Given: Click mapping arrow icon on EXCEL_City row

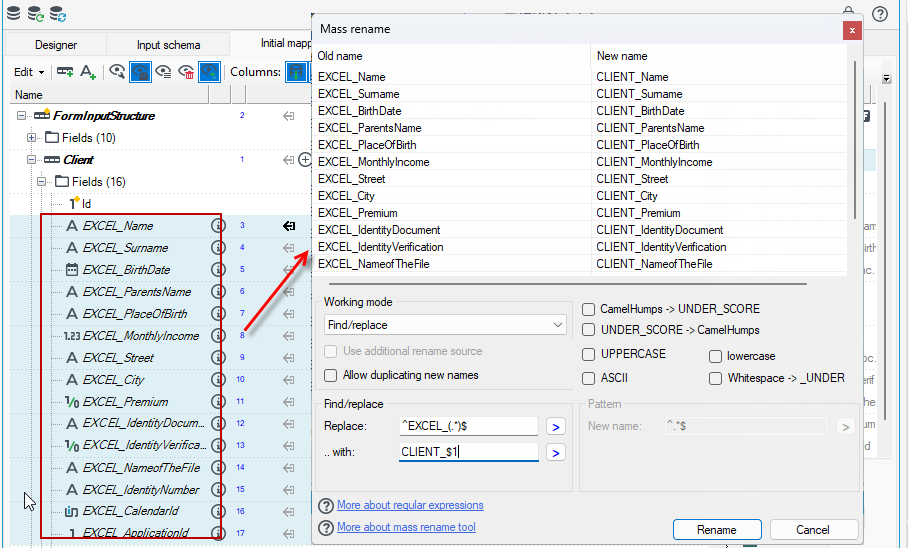Looking at the screenshot, I should tap(288, 380).
